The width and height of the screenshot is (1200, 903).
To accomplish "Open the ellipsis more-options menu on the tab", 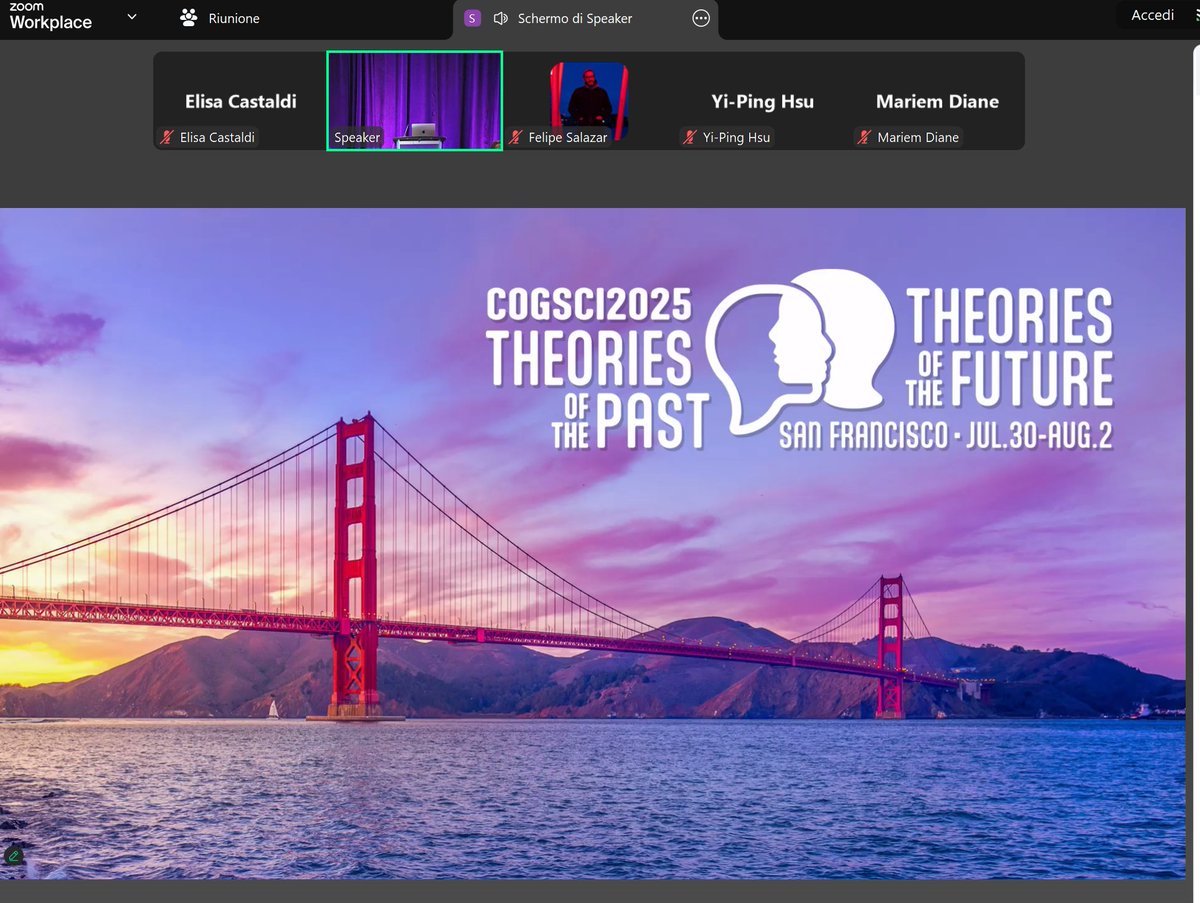I will 700,18.
